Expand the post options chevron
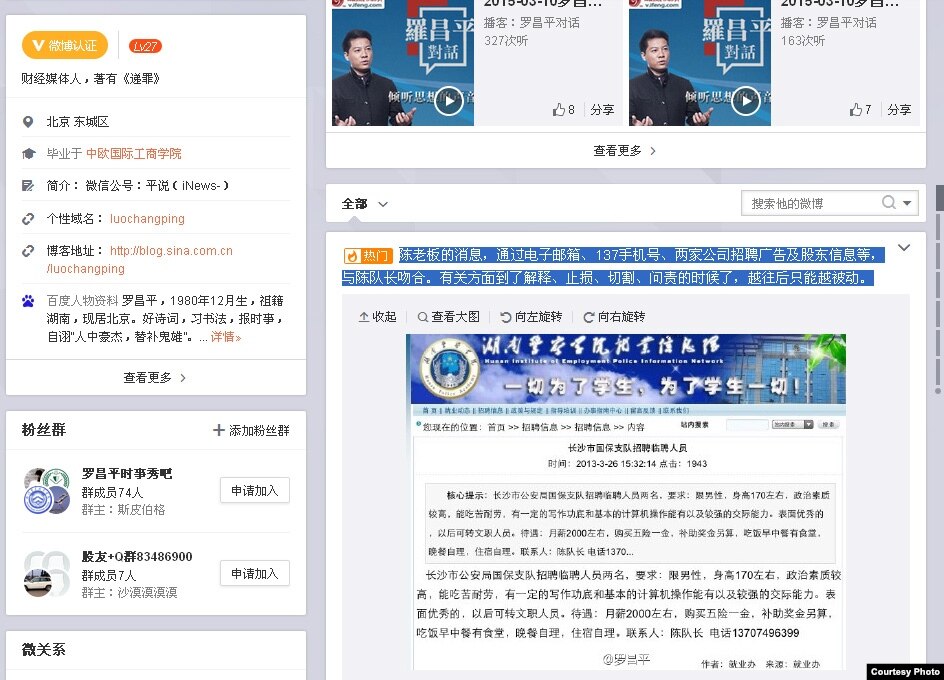Viewport: 944px width, 680px height. [904, 248]
